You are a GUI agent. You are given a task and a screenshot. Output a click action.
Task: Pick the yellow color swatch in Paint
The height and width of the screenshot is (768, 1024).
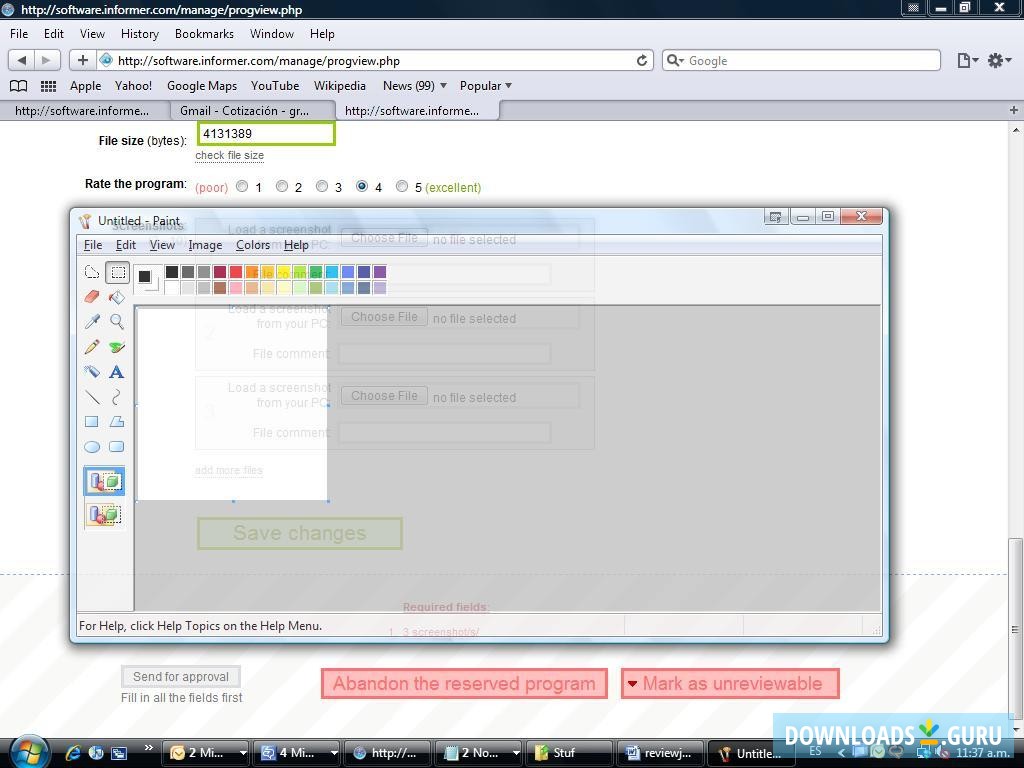pos(283,272)
